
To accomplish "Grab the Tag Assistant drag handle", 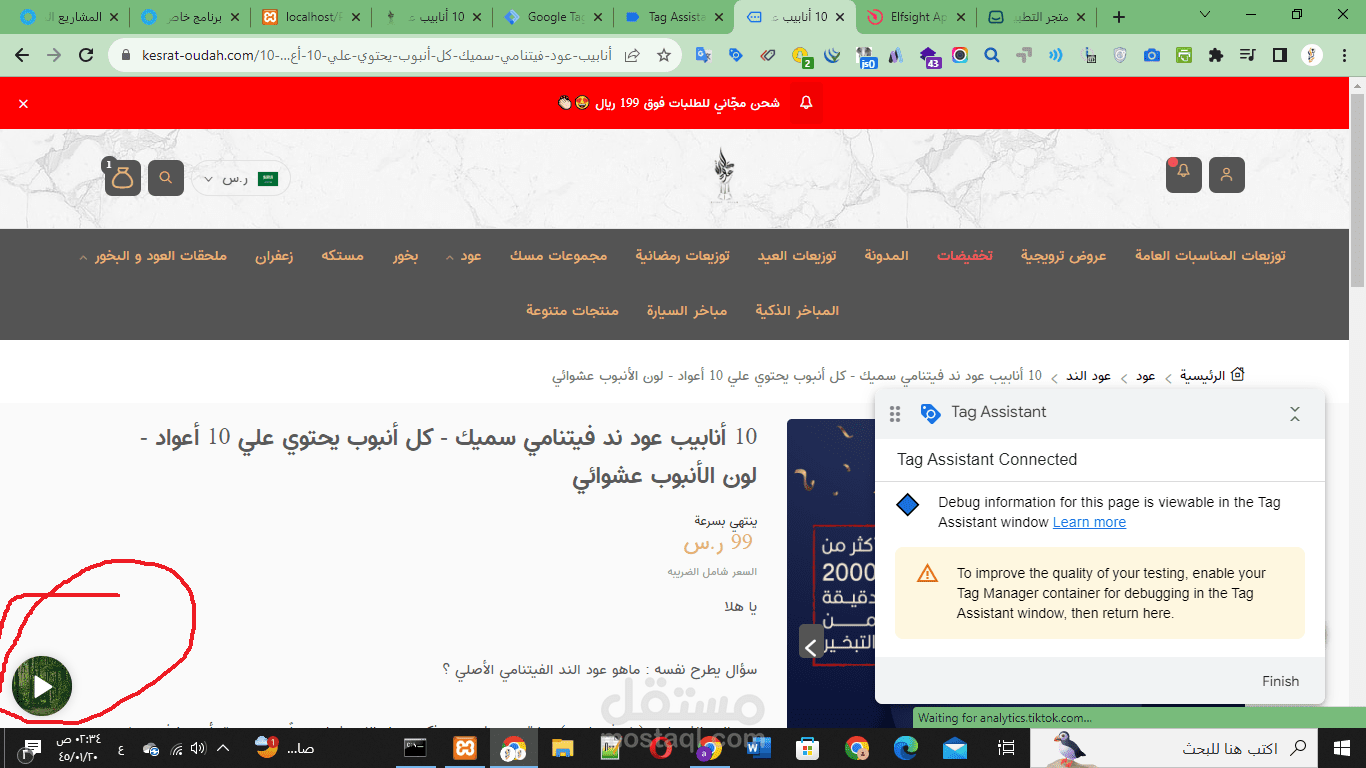I will click(895, 413).
